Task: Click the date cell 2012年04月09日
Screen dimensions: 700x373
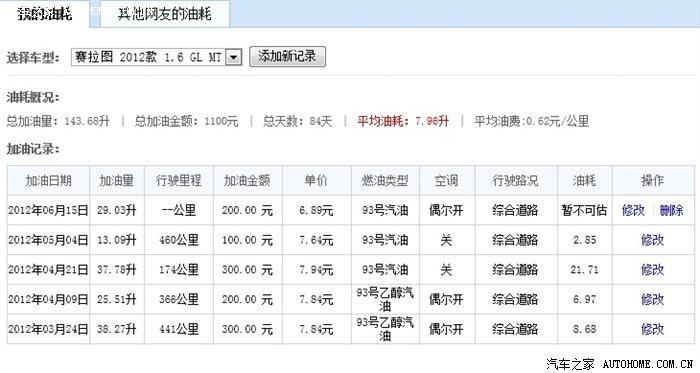Action: (48, 299)
